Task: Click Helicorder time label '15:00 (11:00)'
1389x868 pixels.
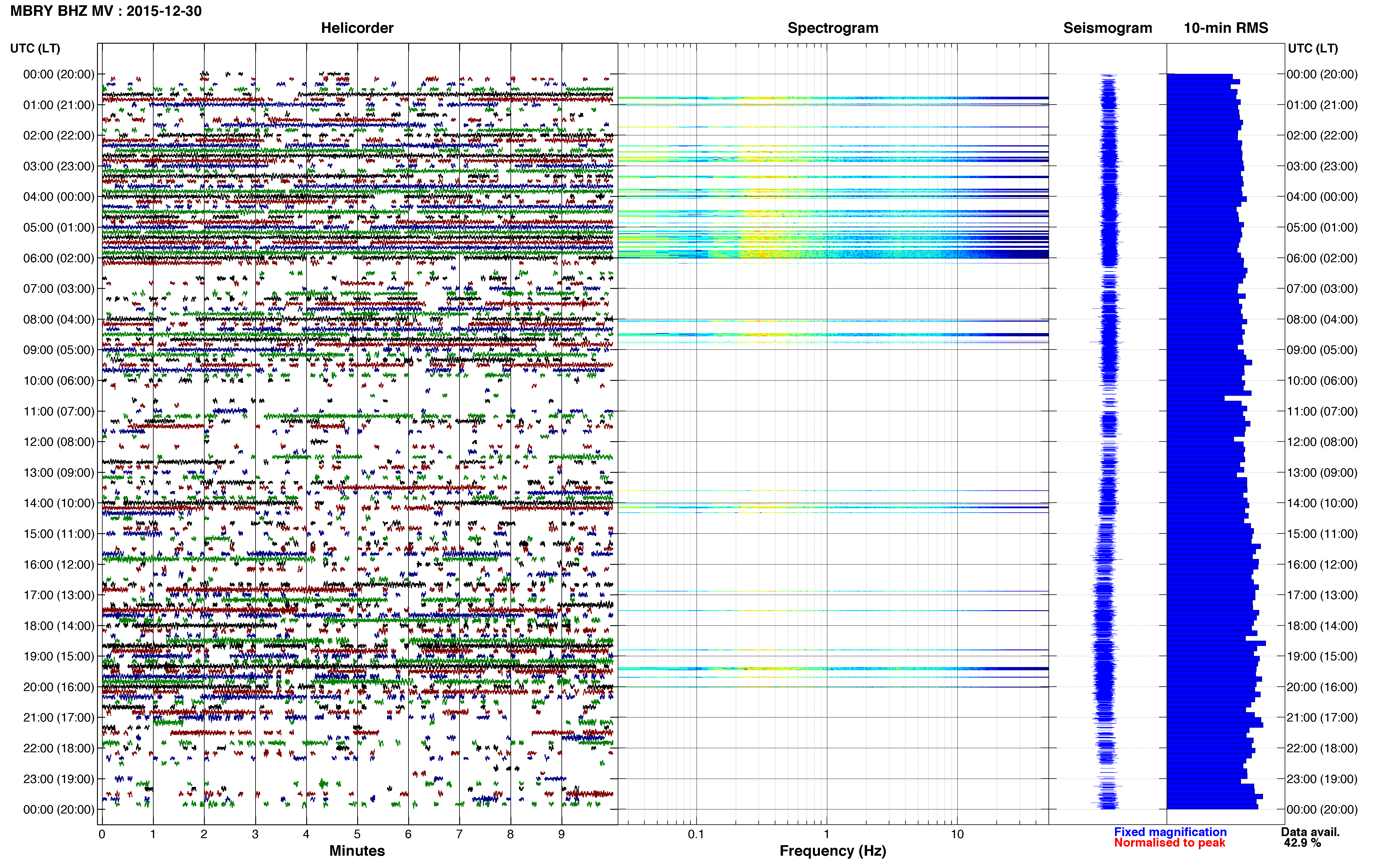Action: [59, 533]
